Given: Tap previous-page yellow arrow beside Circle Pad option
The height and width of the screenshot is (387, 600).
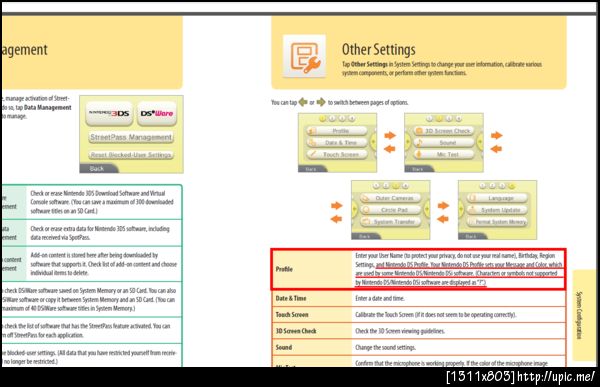Looking at the screenshot, I should tap(355, 210).
